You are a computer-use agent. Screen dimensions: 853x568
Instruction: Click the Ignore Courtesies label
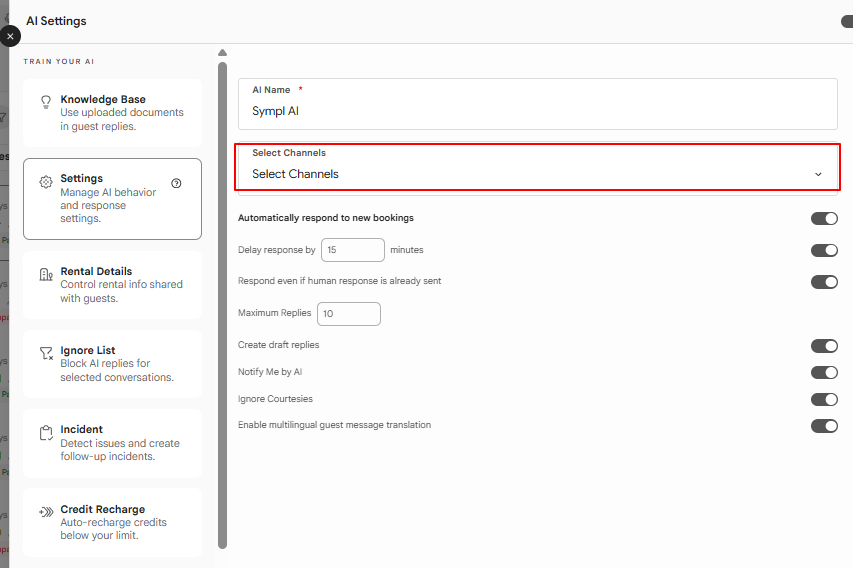275,399
